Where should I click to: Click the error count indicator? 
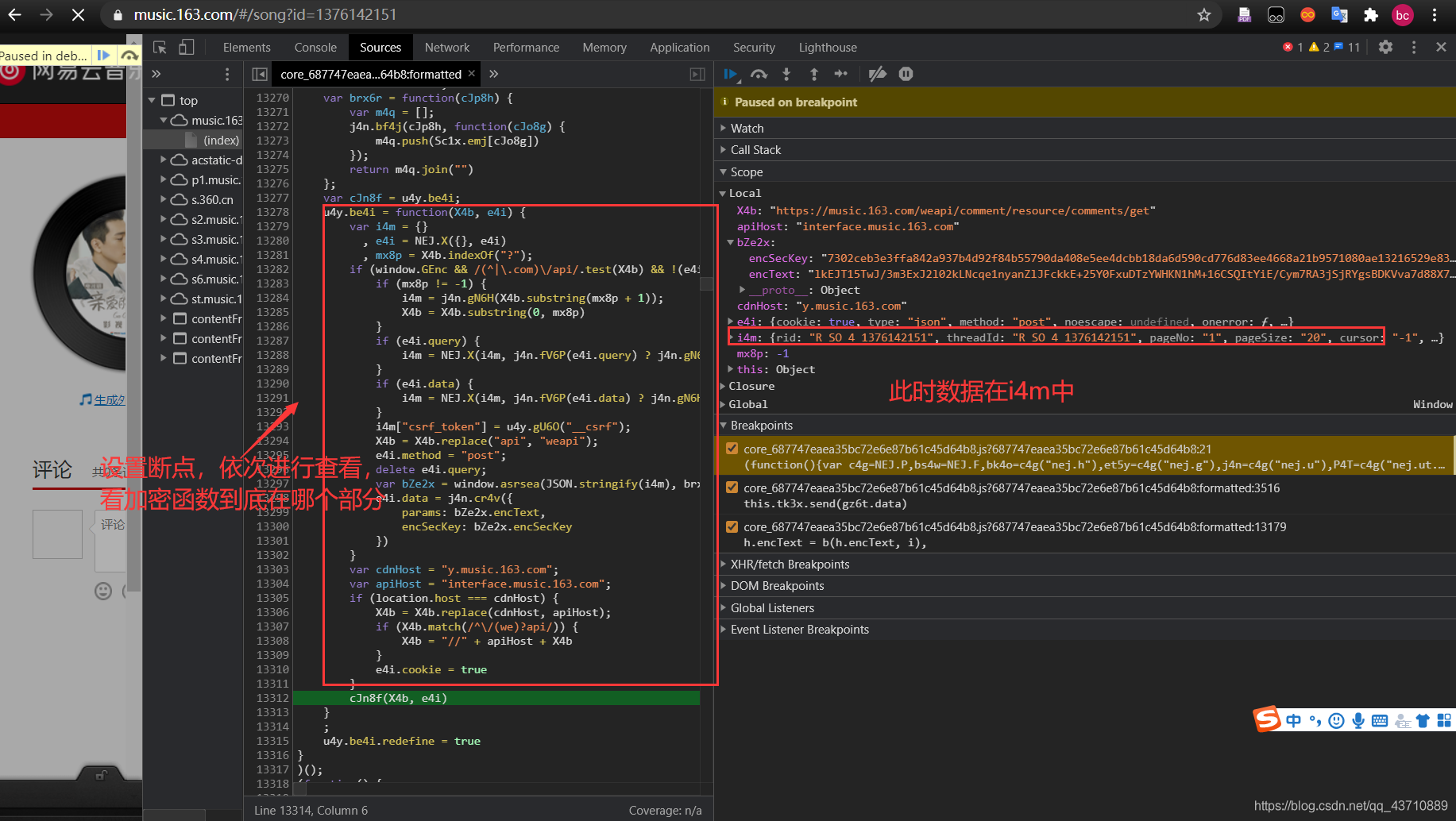point(1293,47)
